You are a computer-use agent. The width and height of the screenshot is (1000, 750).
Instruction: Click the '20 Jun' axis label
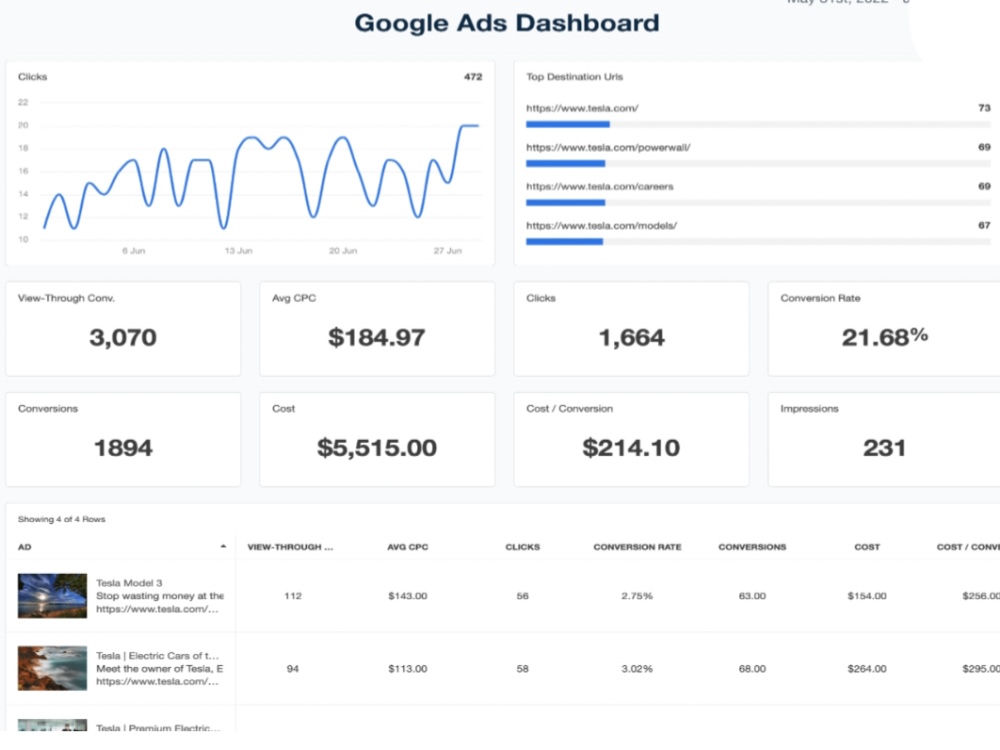coord(342,251)
